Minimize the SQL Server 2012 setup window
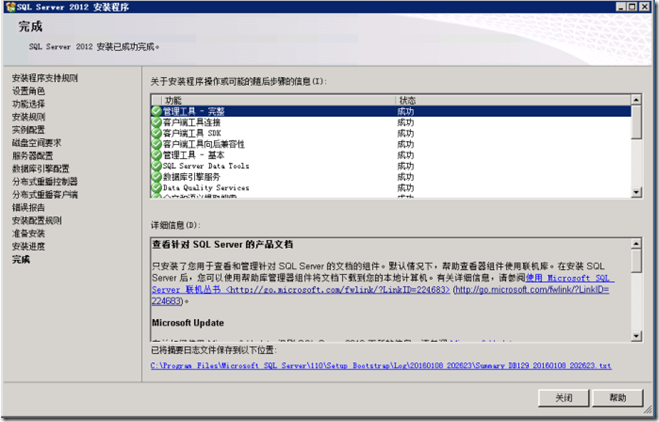The width and height of the screenshot is (659, 422). pyautogui.click(x=621, y=7)
